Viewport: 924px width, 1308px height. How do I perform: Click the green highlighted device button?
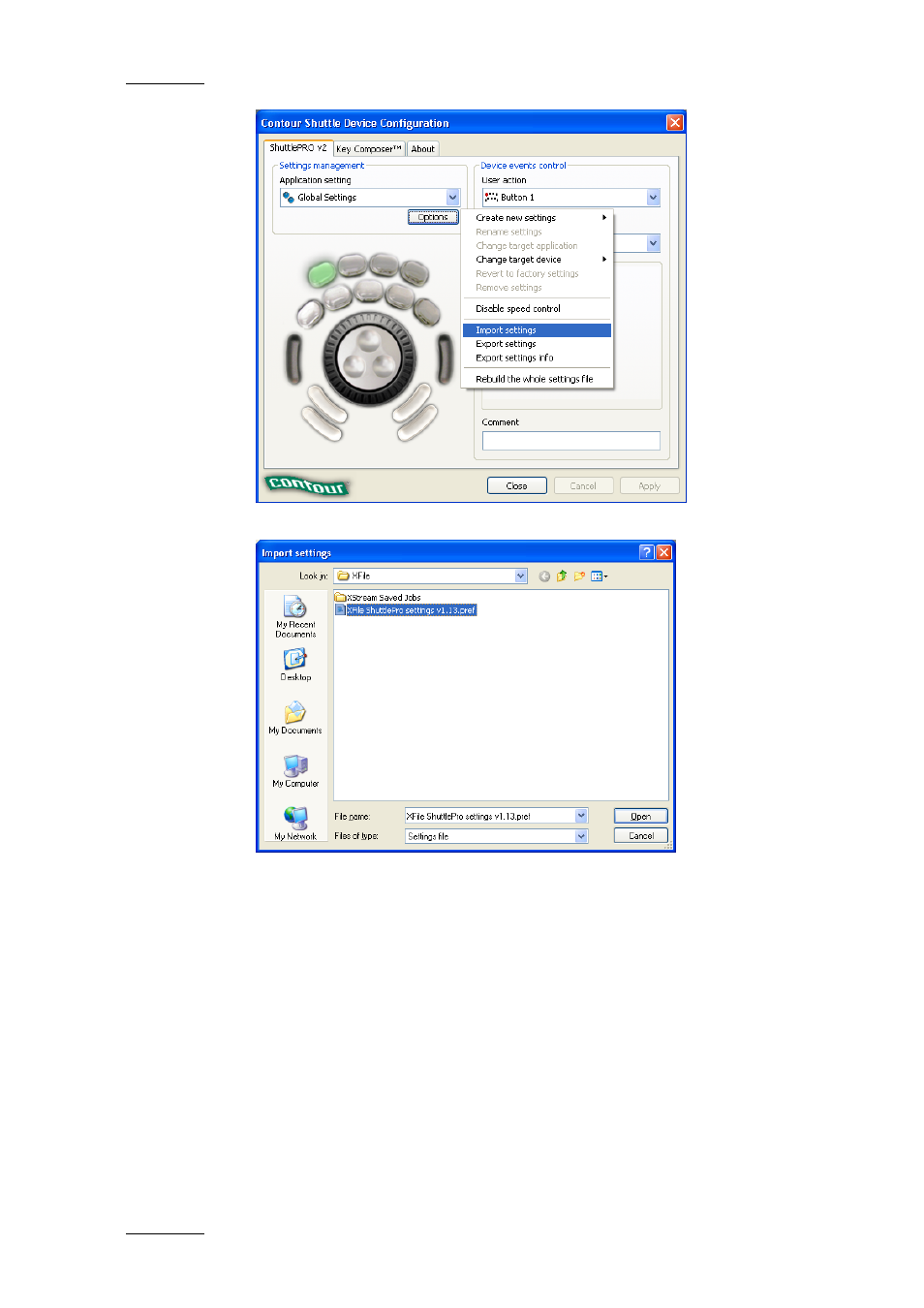[x=322, y=273]
